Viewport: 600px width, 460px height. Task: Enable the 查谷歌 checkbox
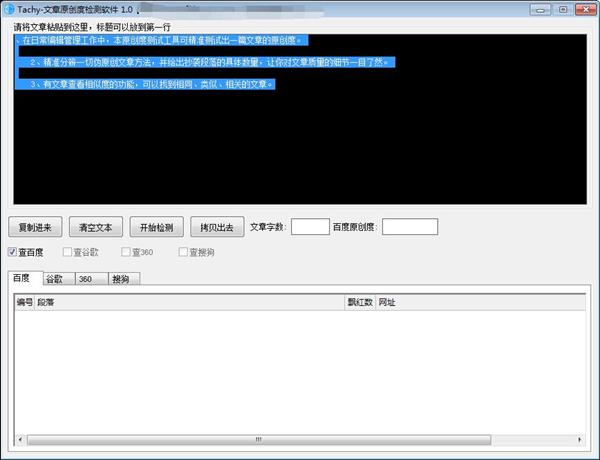point(67,252)
